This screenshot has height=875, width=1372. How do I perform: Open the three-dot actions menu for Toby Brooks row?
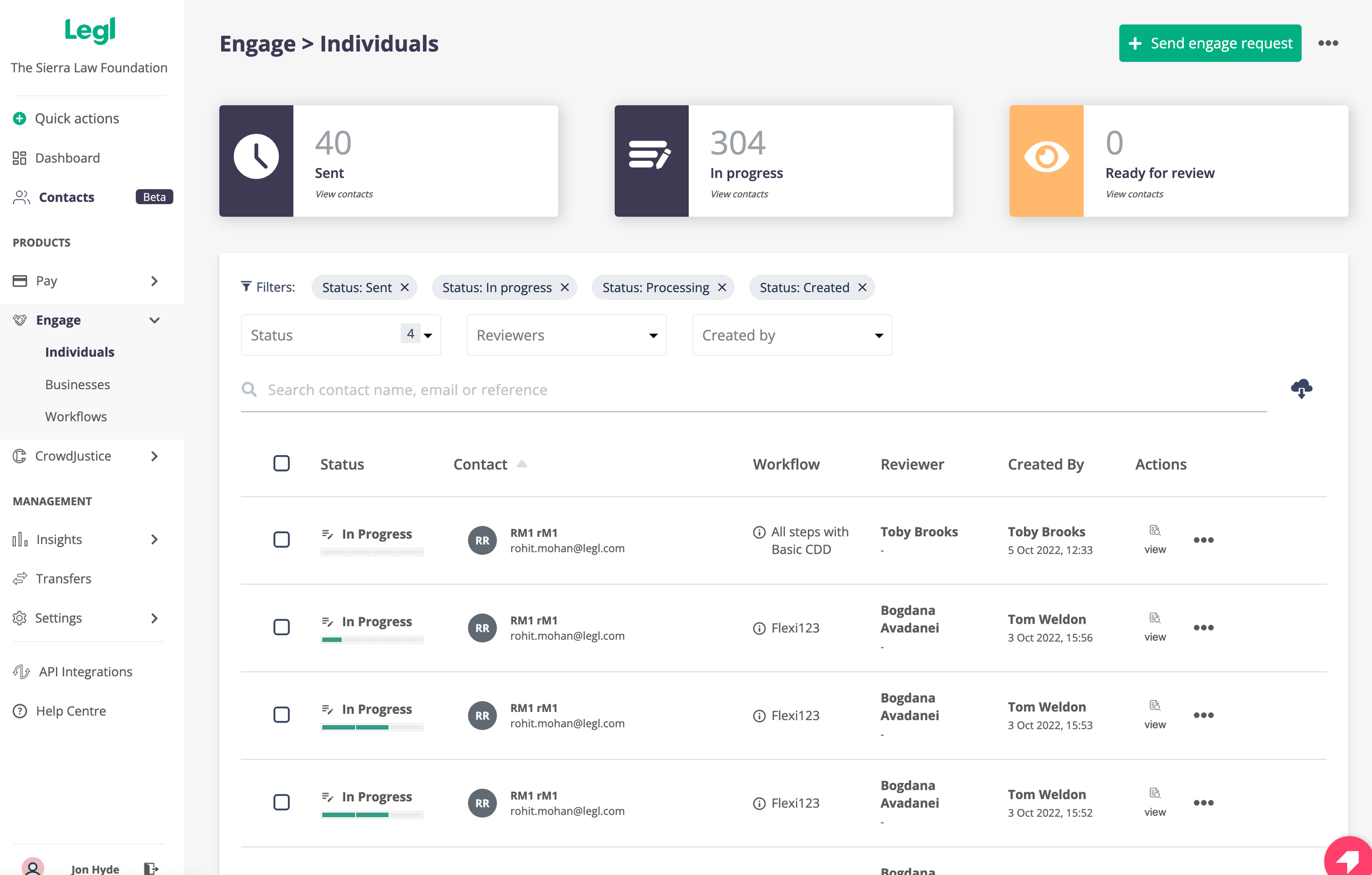point(1204,540)
